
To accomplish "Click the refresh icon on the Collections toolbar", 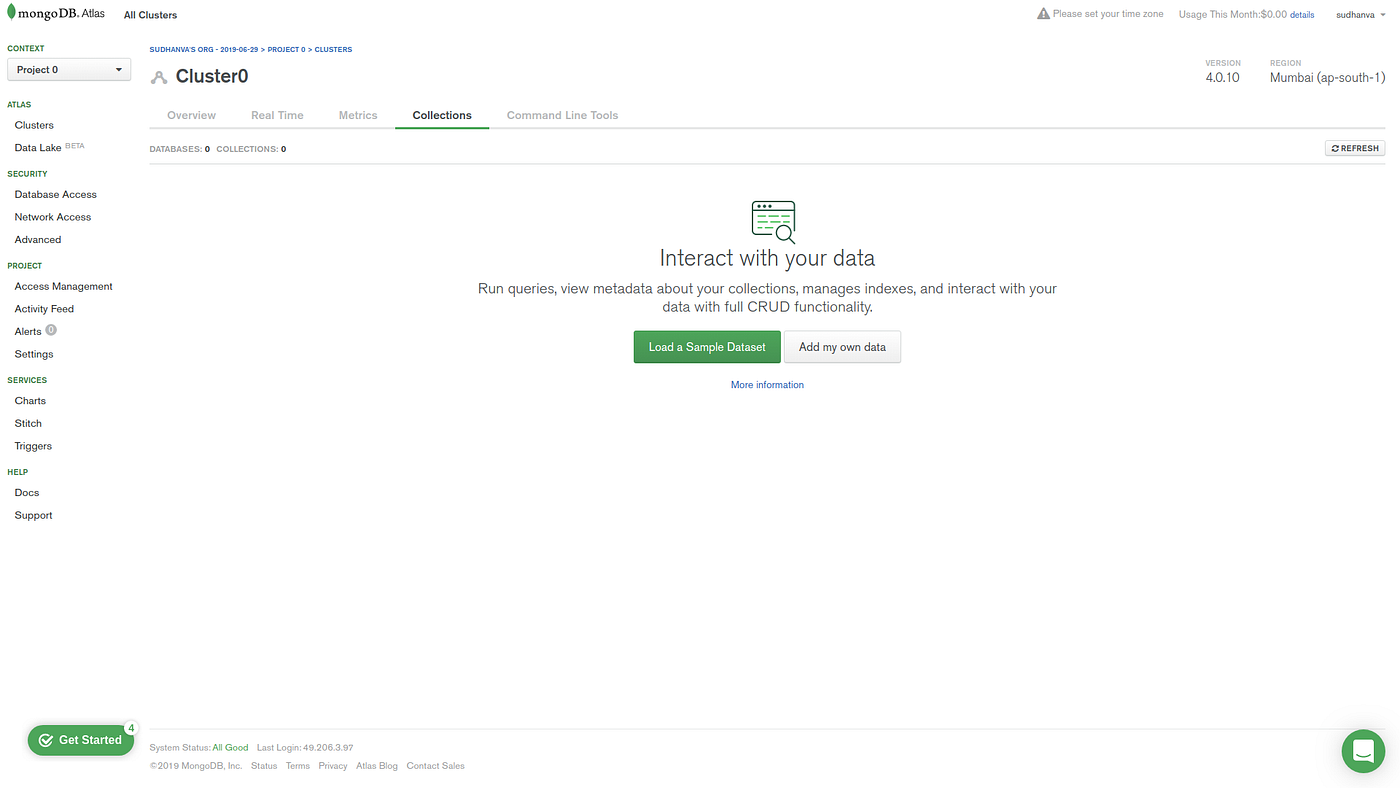I will pos(1336,147).
